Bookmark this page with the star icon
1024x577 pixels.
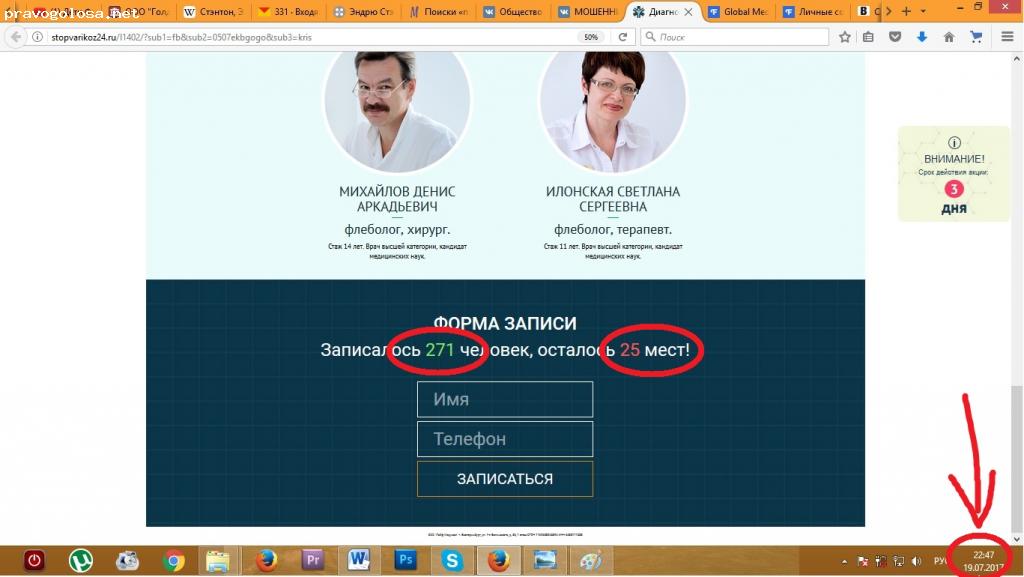pos(845,37)
